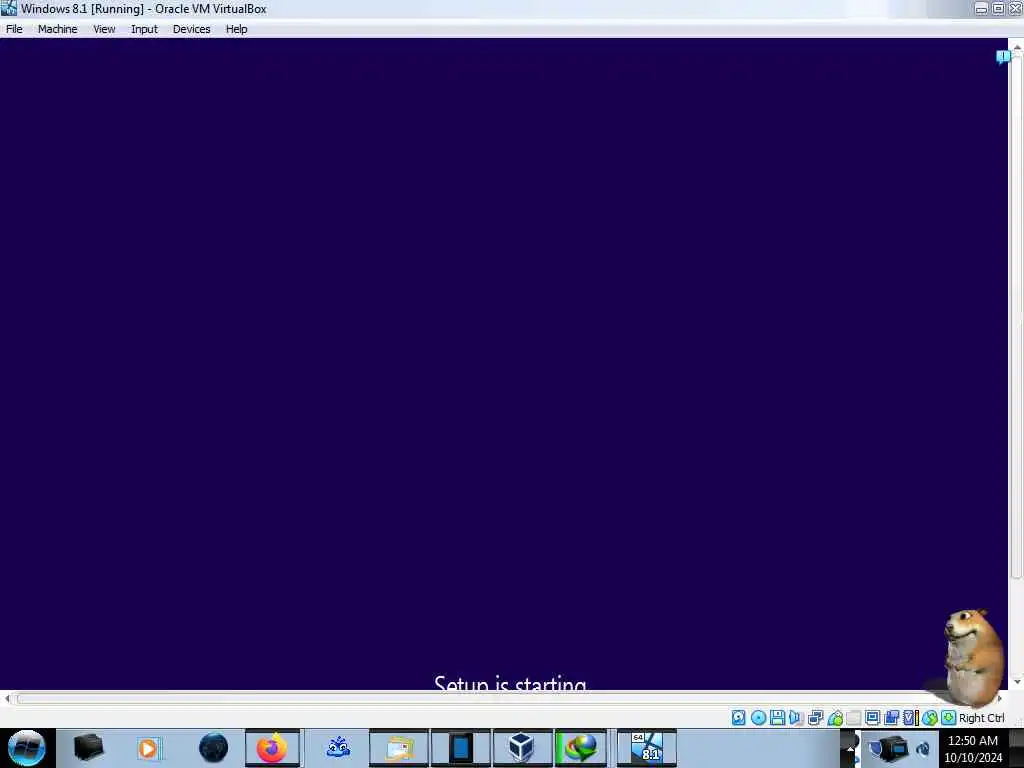Click the display status icon

tap(872, 718)
